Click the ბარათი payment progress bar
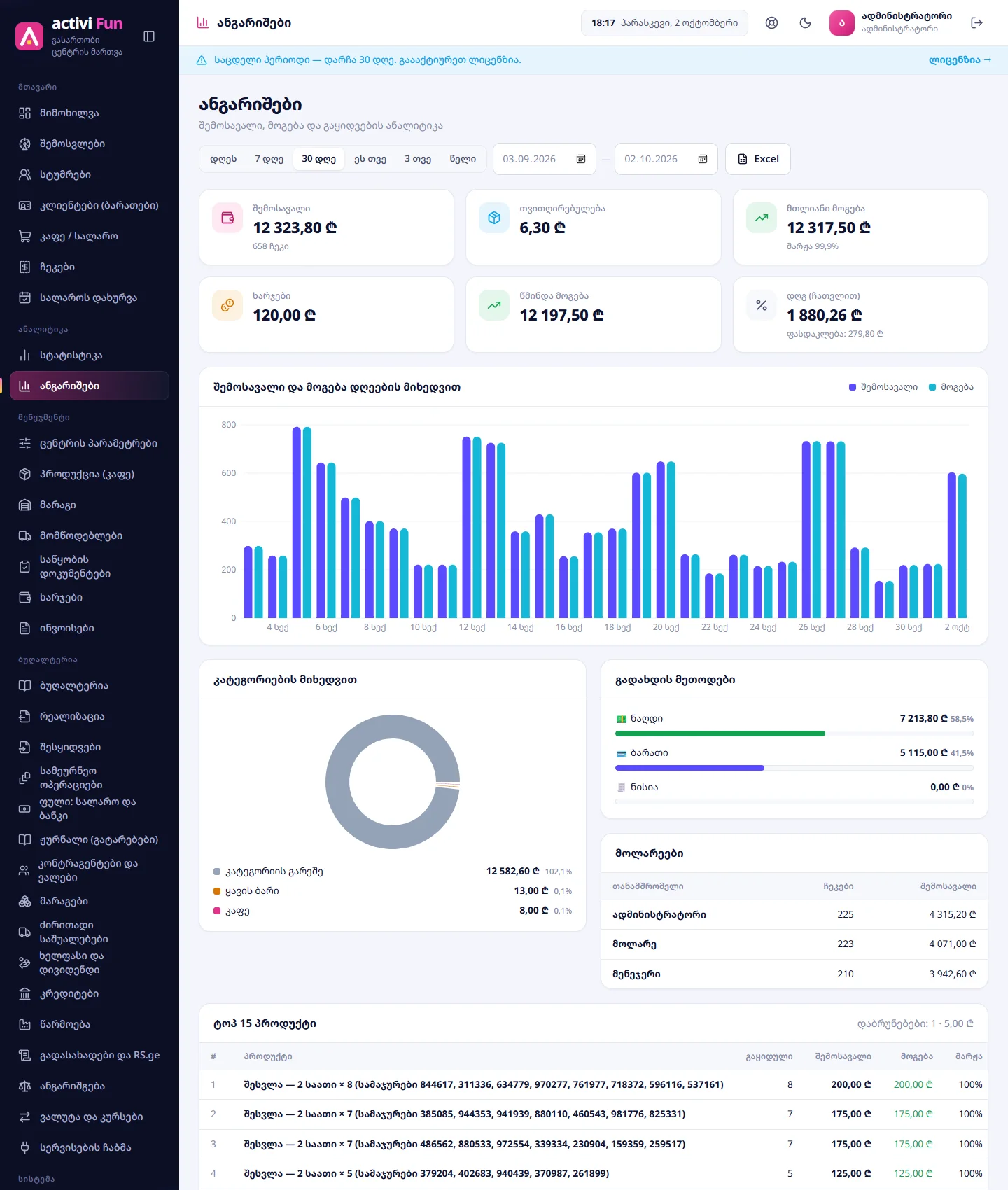Viewport: 1008px width, 1190px height. (x=794, y=768)
